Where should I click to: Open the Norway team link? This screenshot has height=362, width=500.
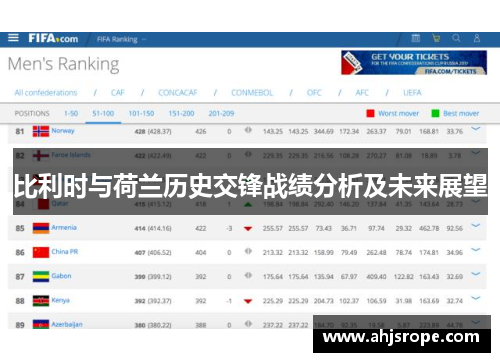63,131
